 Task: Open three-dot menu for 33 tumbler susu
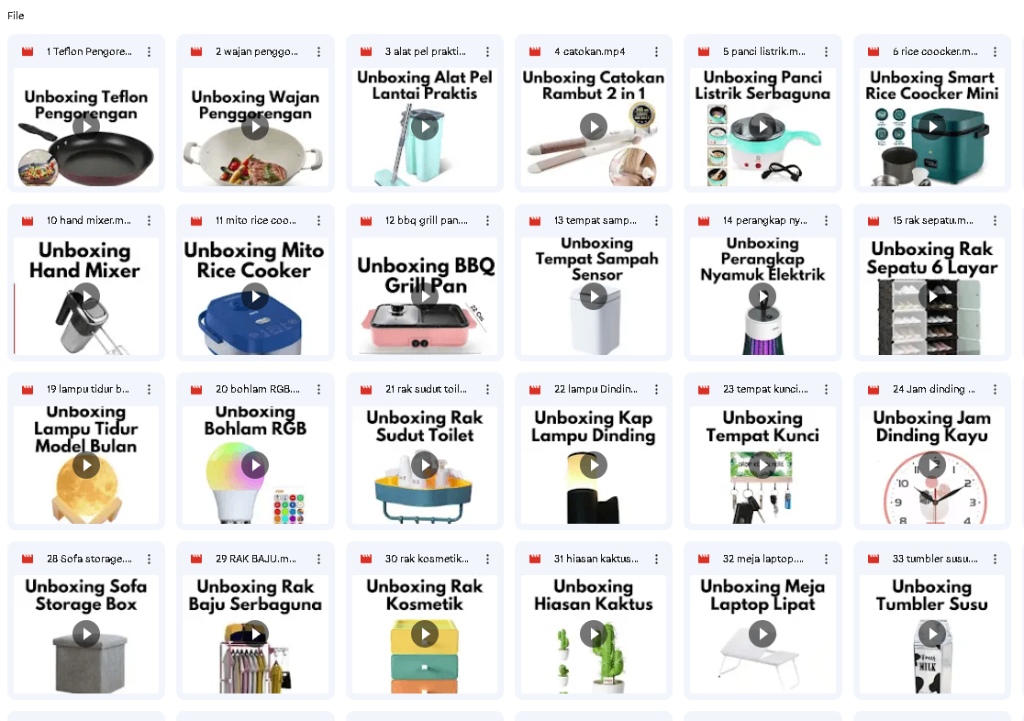[995, 559]
